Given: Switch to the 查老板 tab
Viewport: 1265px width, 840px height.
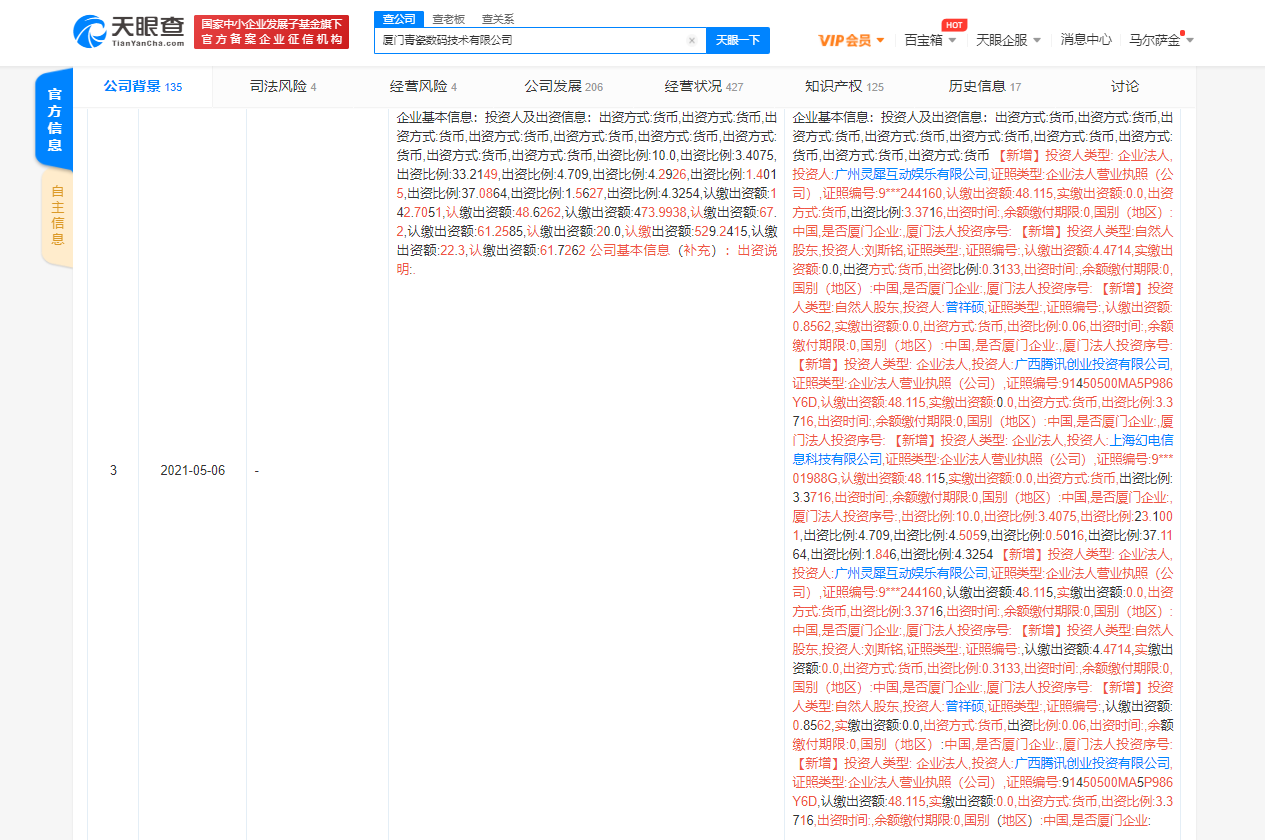Looking at the screenshot, I should click(x=447, y=18).
